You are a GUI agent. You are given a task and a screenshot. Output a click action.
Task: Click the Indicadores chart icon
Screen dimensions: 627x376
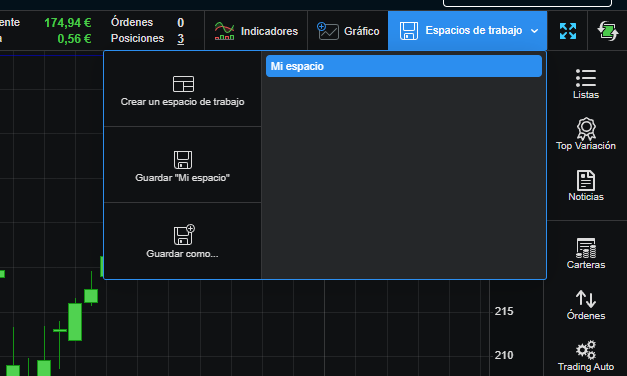[224, 31]
